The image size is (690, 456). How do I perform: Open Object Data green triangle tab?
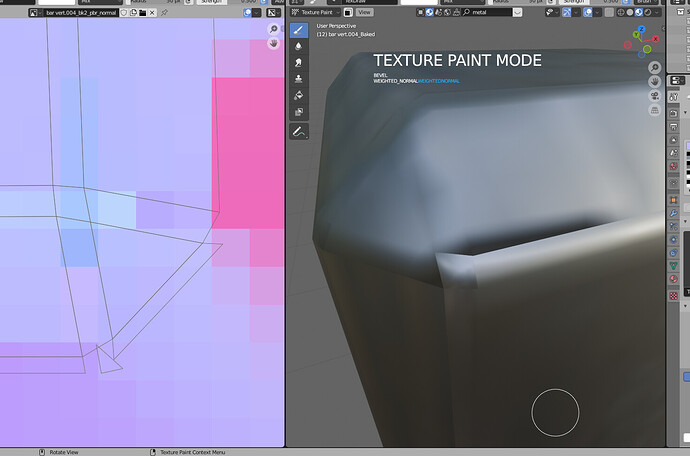point(674,266)
